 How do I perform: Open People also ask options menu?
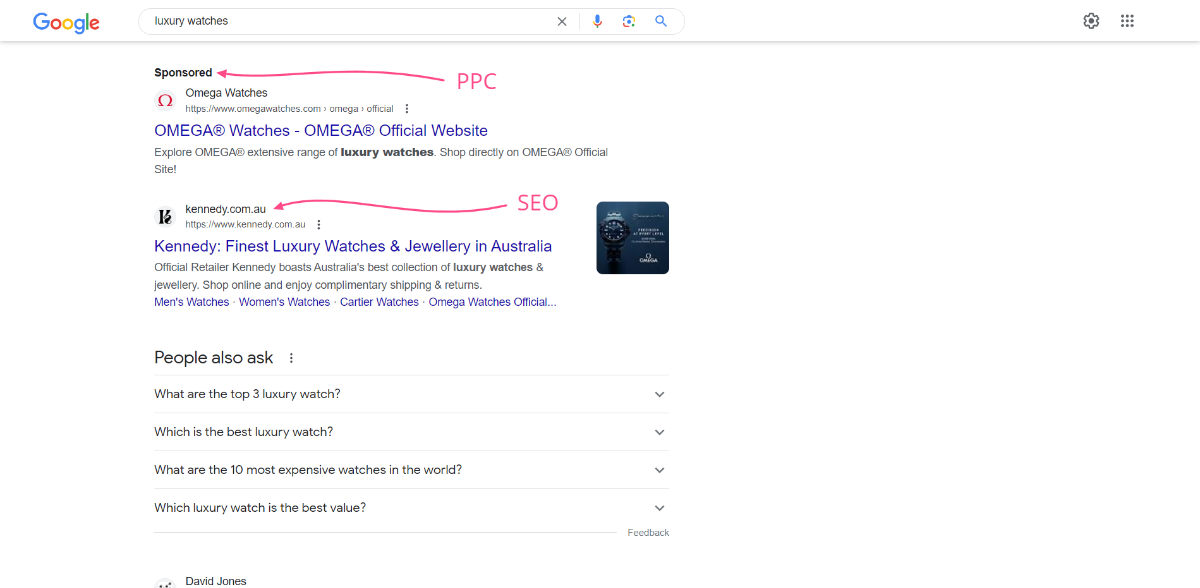pos(291,358)
